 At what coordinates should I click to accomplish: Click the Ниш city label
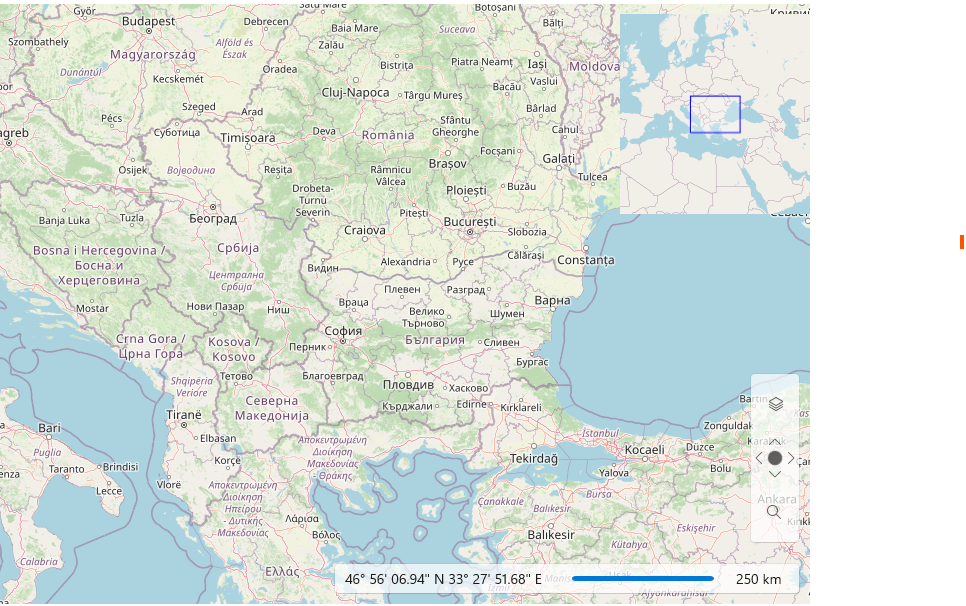click(x=278, y=310)
